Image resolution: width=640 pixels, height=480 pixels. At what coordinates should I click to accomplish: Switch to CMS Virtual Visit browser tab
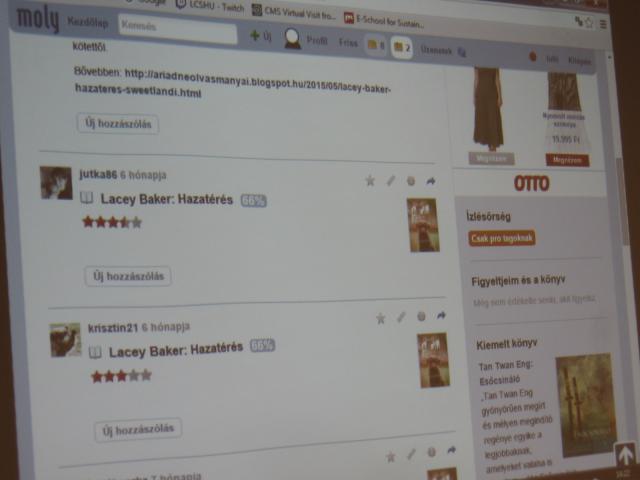pyautogui.click(x=294, y=12)
